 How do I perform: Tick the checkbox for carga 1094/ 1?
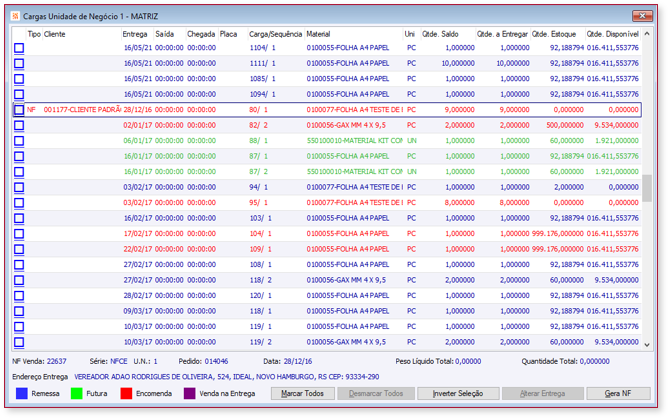(19, 94)
